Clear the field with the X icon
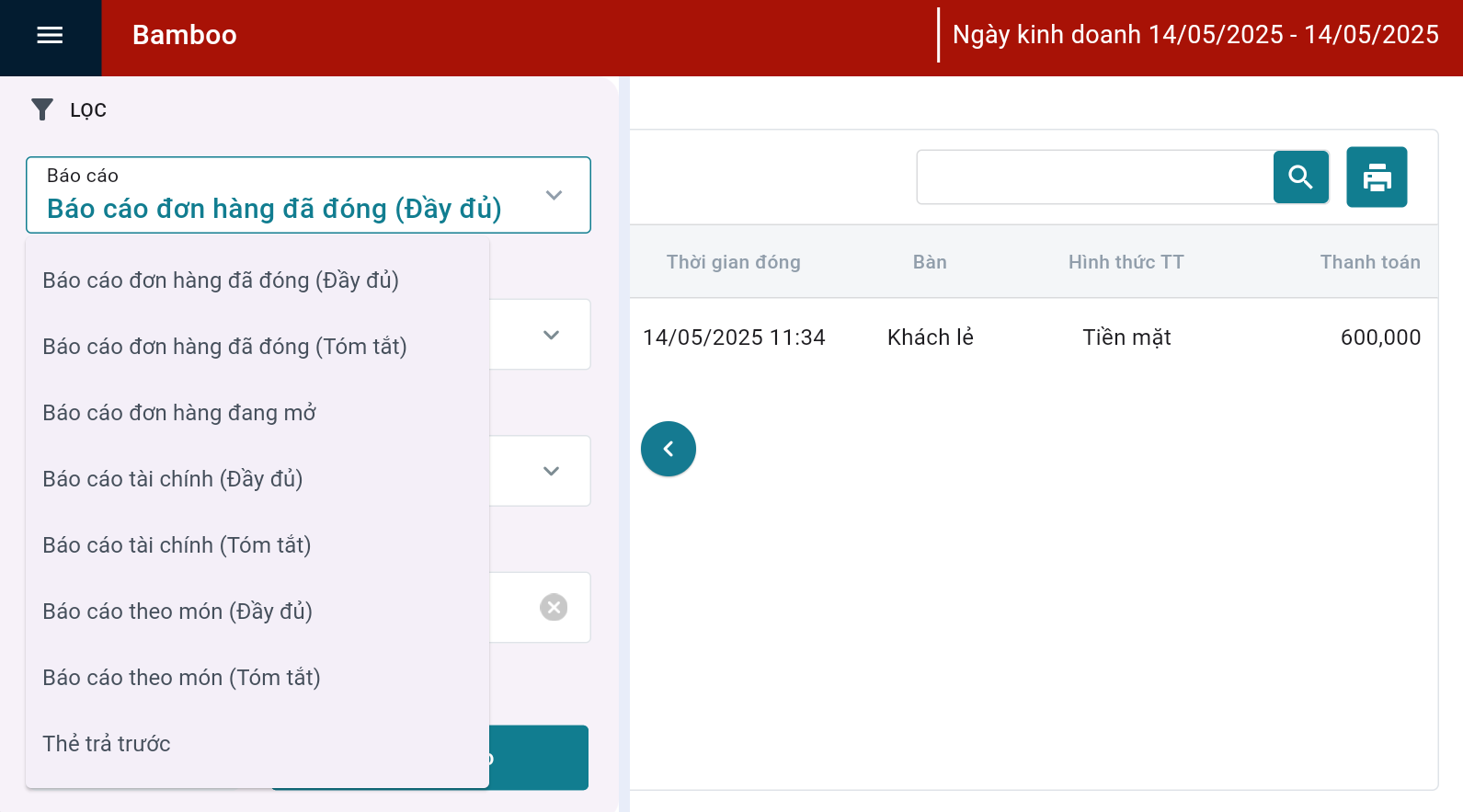The height and width of the screenshot is (812, 1463). 554,608
